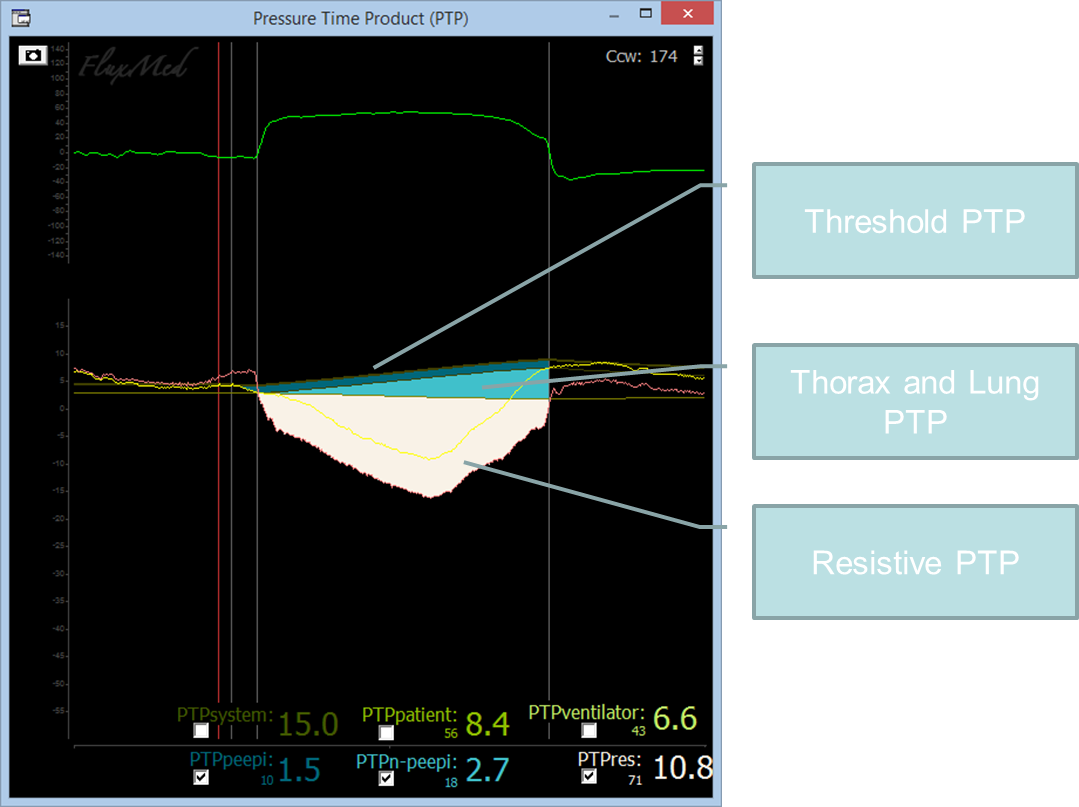Screen dimensions: 1079x807
Task: Click the cream resistive PTP shaded area
Action: click(400, 440)
